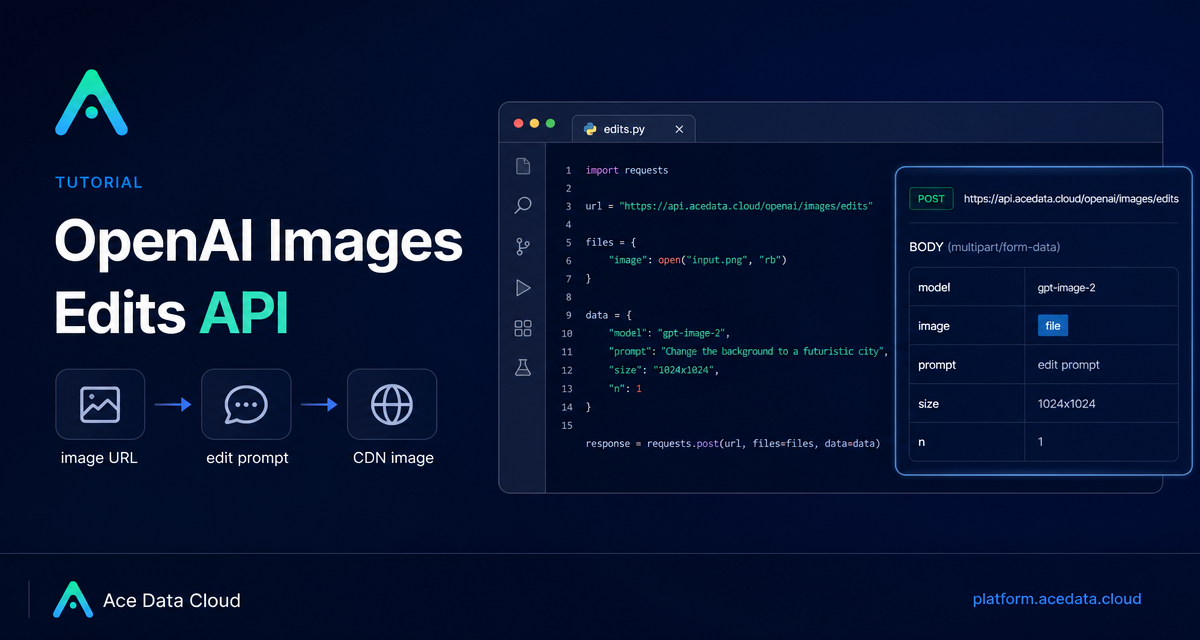1200x640 pixels.
Task: Click the size cell in the body table
Action: [967, 404]
